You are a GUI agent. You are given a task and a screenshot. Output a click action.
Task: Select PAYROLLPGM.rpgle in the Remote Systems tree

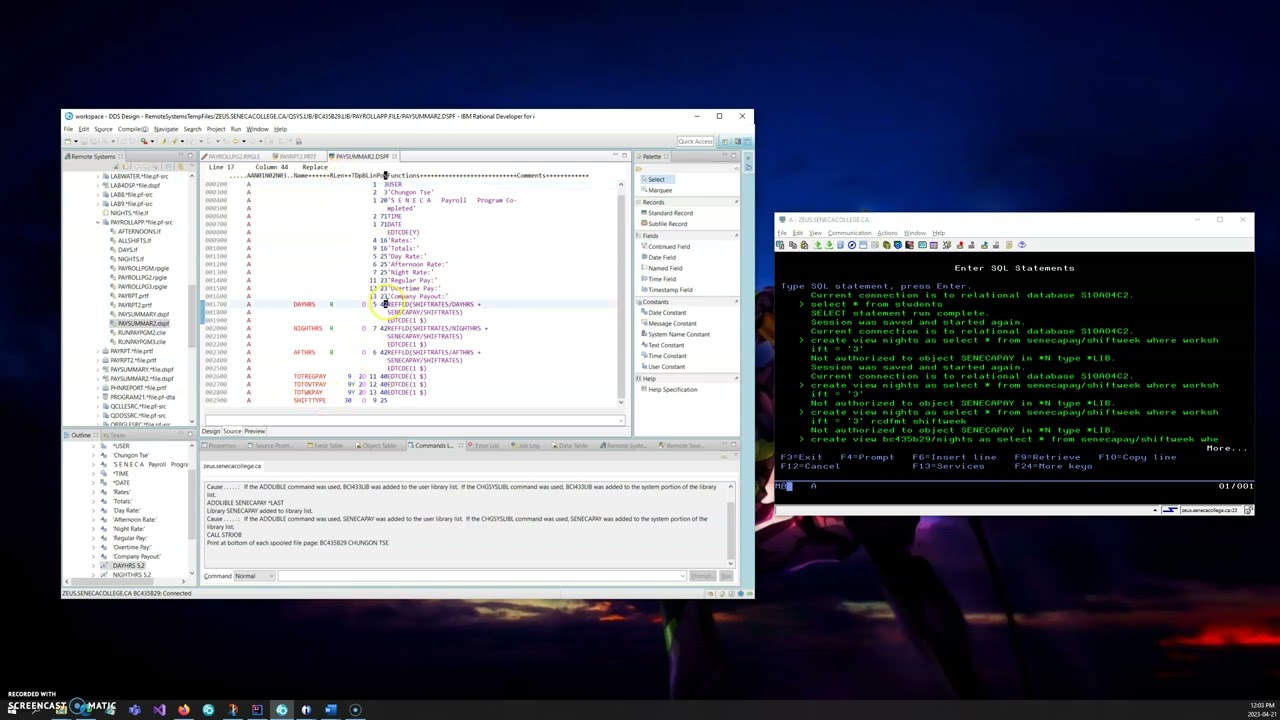[143, 269]
